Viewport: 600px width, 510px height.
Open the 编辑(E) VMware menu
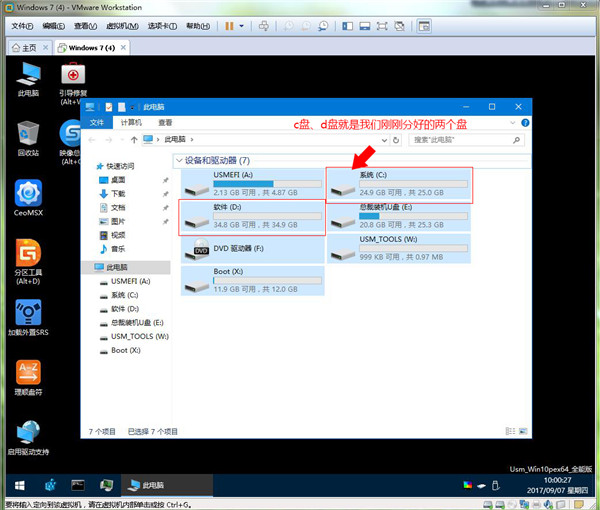(54, 26)
